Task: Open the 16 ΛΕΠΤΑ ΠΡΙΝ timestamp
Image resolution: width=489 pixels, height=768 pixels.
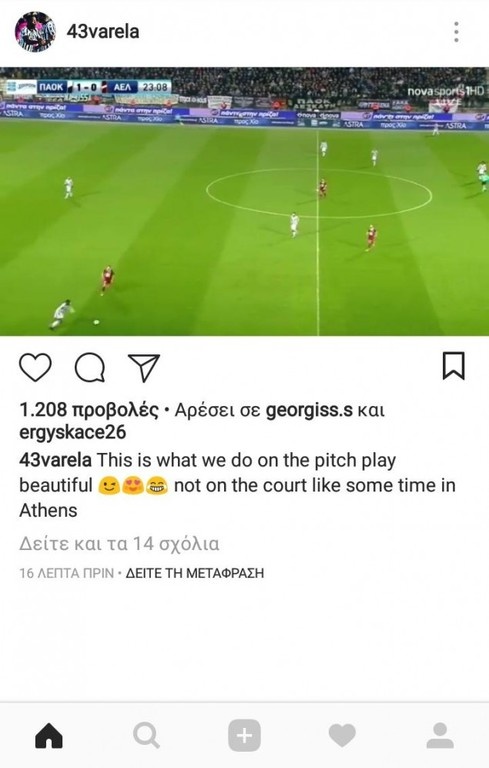Action: coord(66,573)
